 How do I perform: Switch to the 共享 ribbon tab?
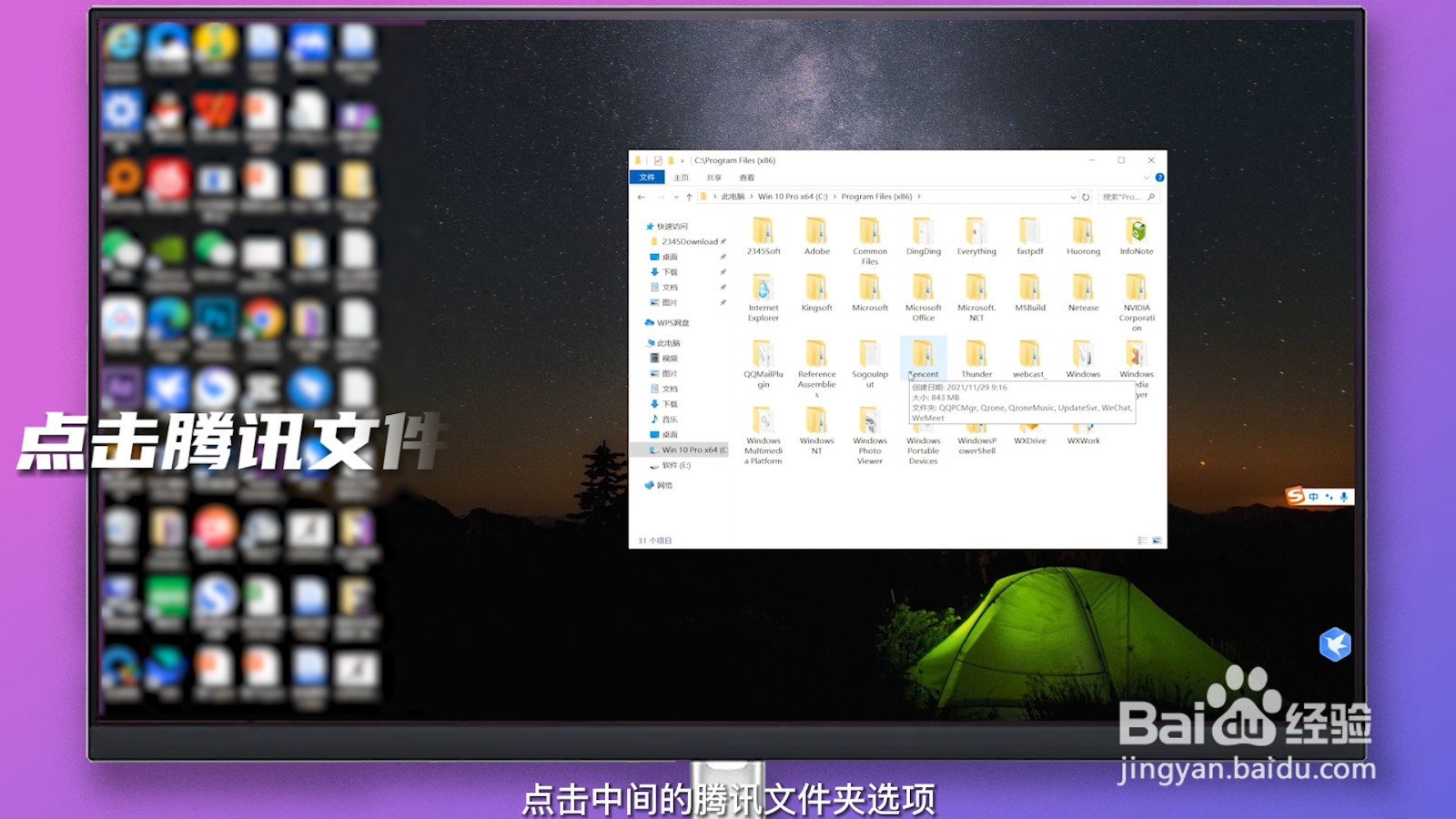tap(714, 177)
